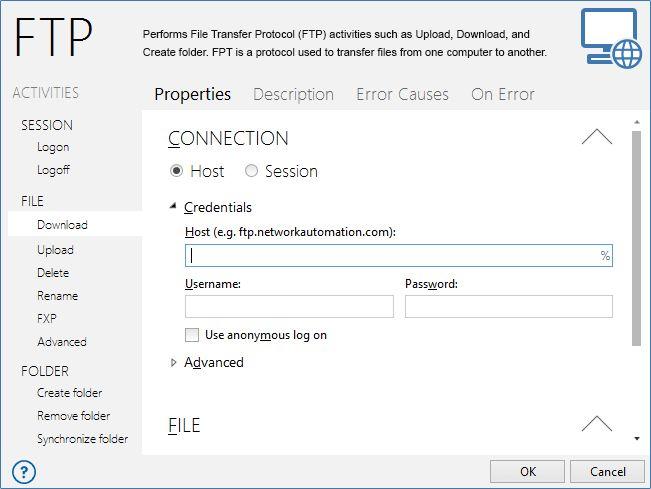Collapse the CONNECTION section chevron
This screenshot has height=489, width=651.
(597, 137)
